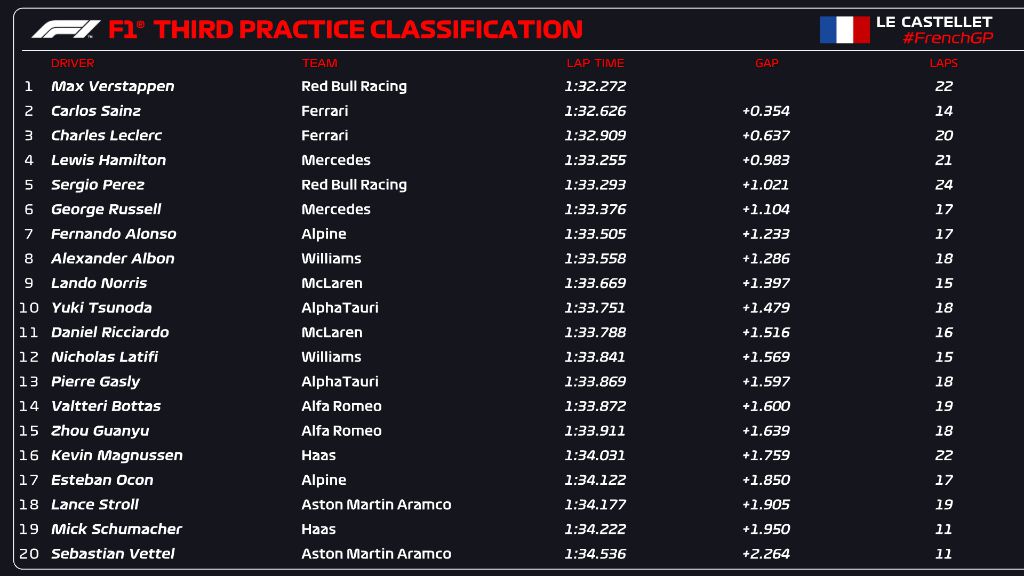Image resolution: width=1024 pixels, height=576 pixels.
Task: Click the +0.354 gap value
Action: click(x=765, y=111)
